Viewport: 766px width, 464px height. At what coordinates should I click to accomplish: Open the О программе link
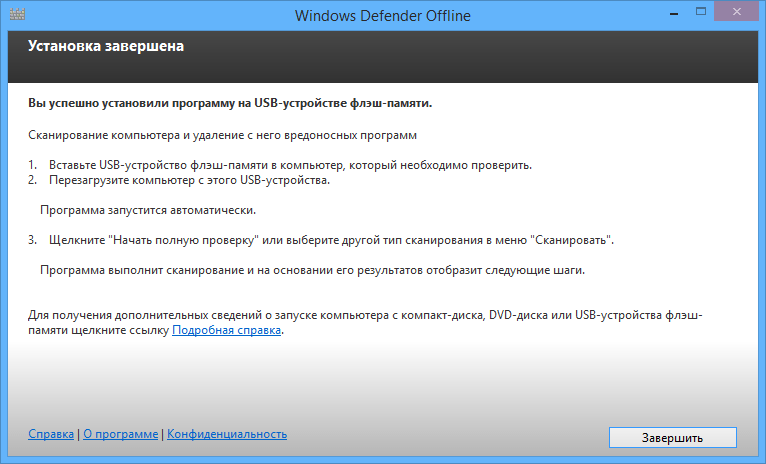pyautogui.click(x=121, y=434)
